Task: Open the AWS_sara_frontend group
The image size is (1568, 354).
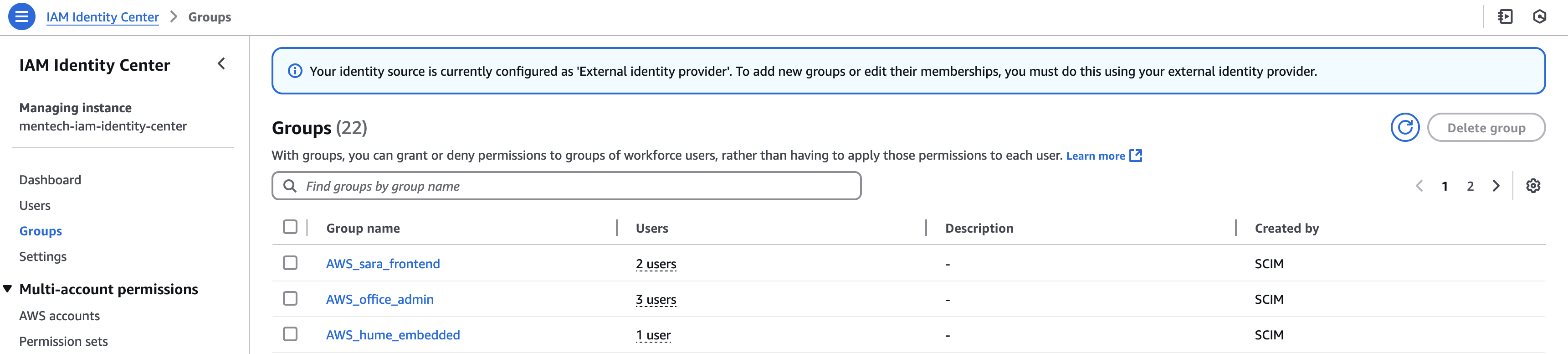Action: click(x=383, y=264)
